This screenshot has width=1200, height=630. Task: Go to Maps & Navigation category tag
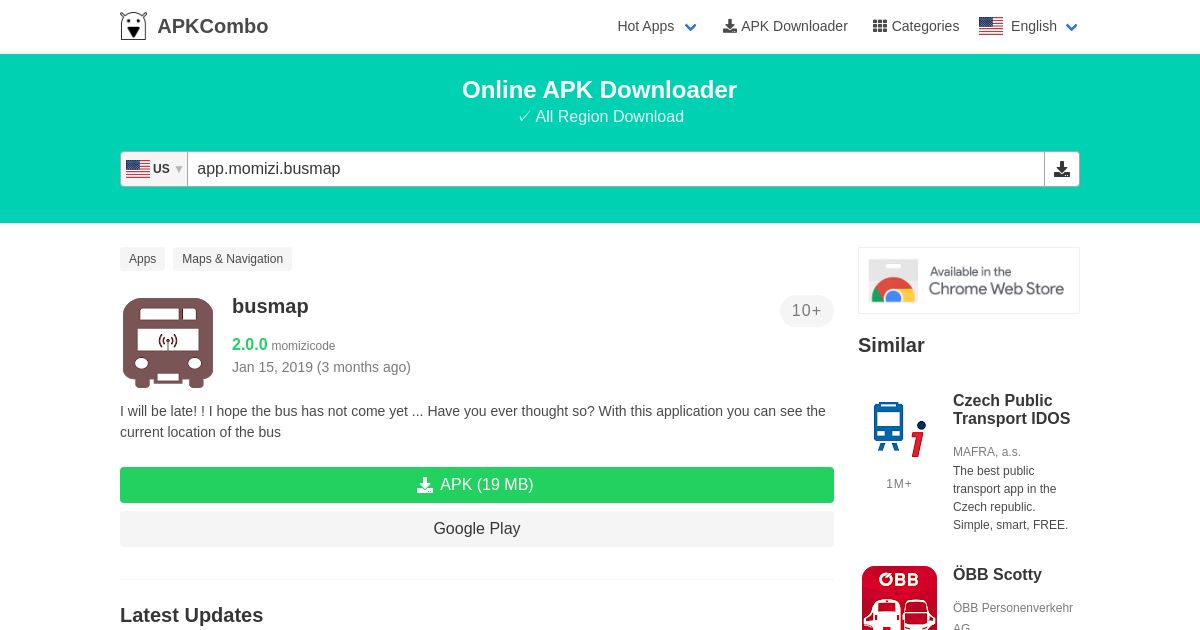tap(232, 259)
